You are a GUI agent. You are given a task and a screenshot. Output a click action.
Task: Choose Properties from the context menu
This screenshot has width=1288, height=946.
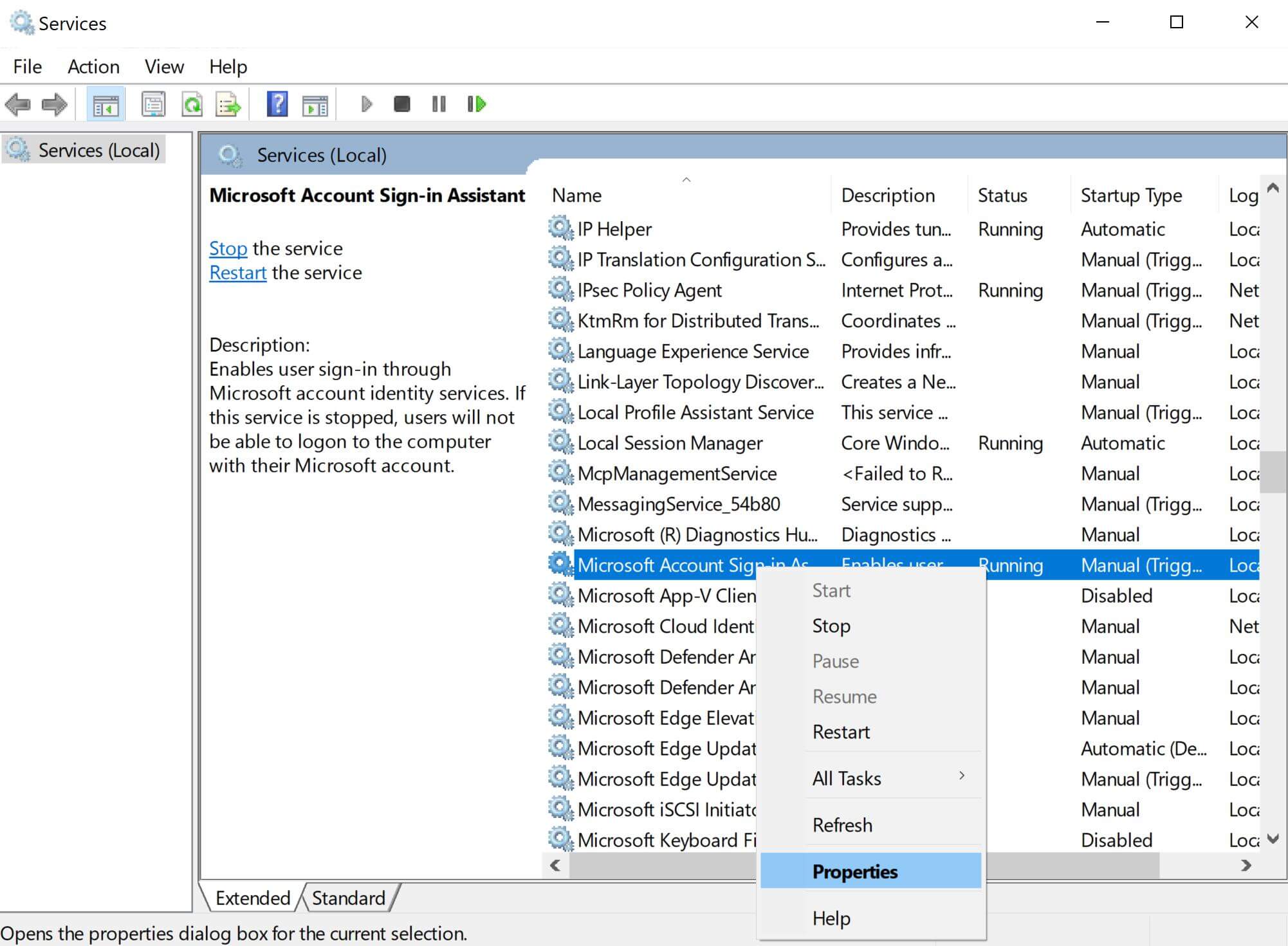(x=854, y=871)
